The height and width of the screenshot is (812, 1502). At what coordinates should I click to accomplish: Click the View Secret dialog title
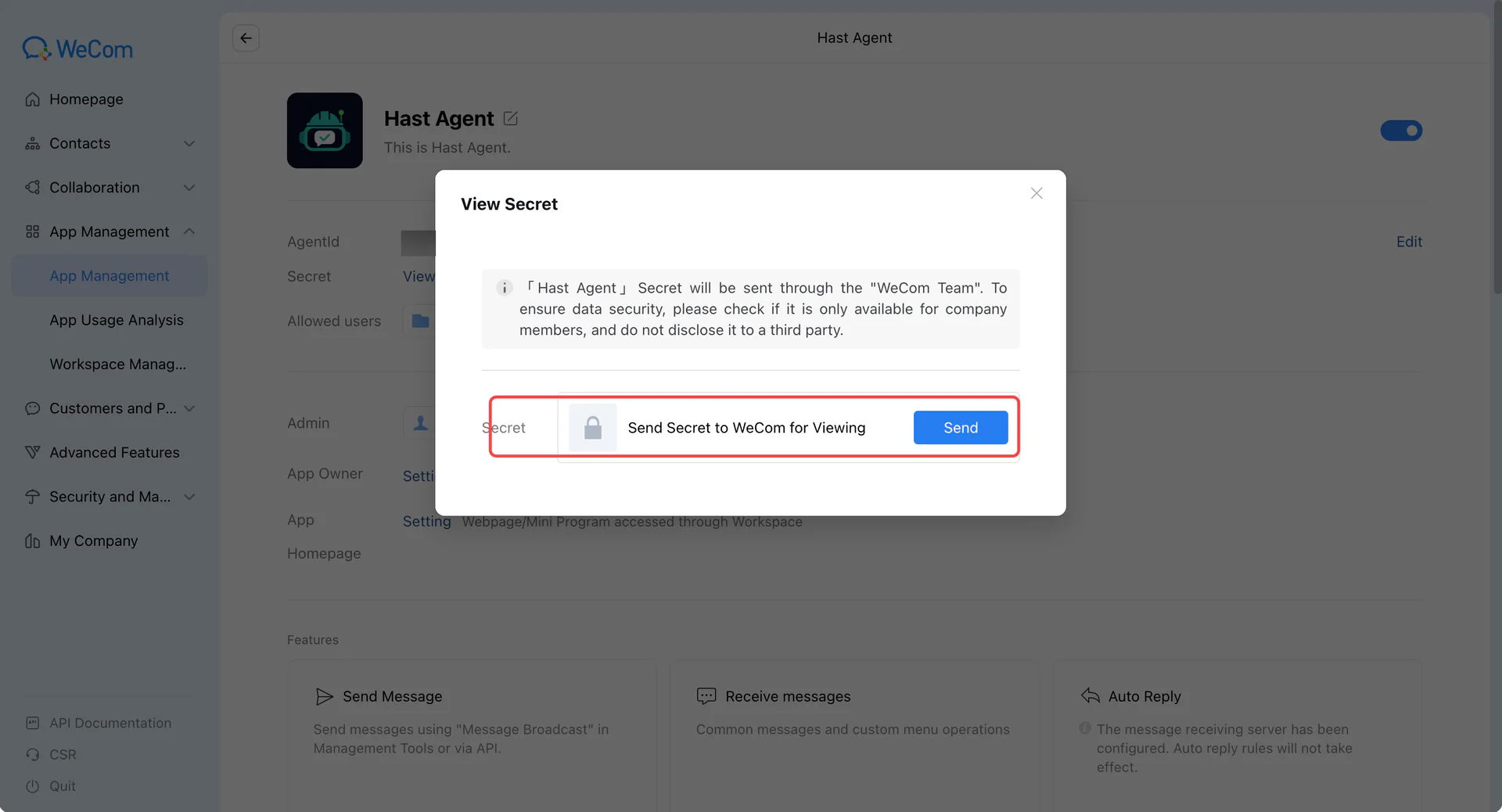[x=509, y=204]
